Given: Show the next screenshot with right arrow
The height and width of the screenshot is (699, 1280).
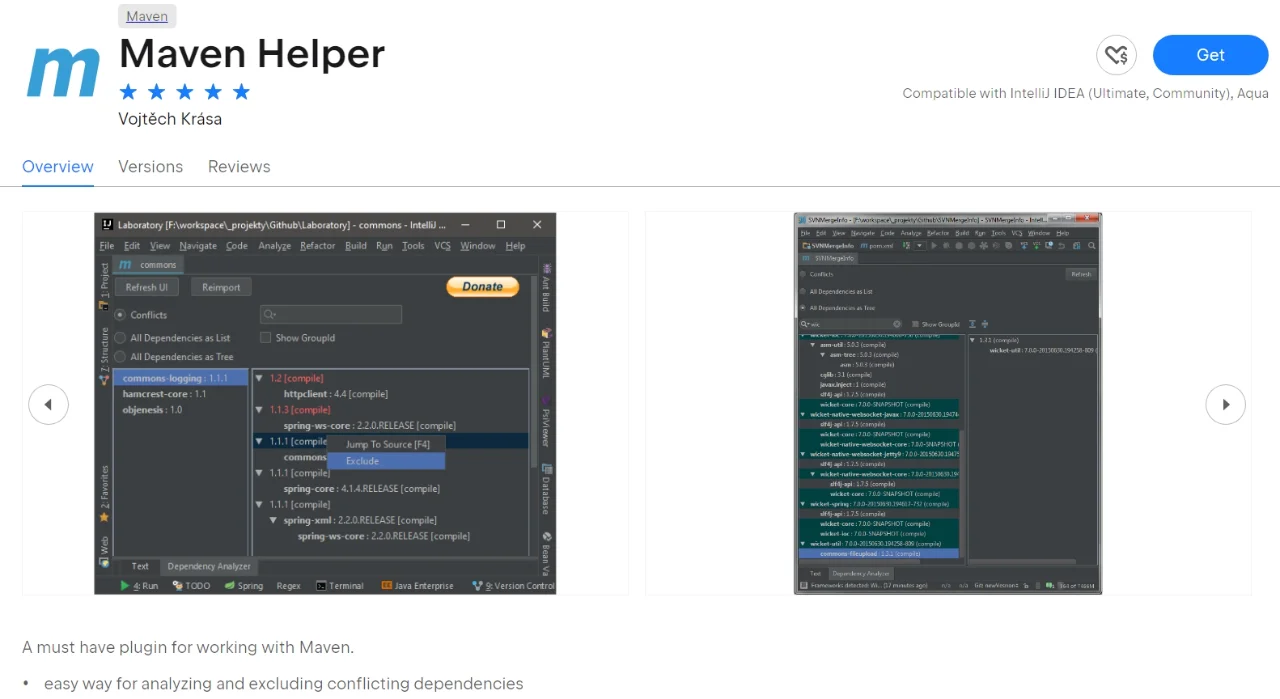Looking at the screenshot, I should tap(1225, 405).
